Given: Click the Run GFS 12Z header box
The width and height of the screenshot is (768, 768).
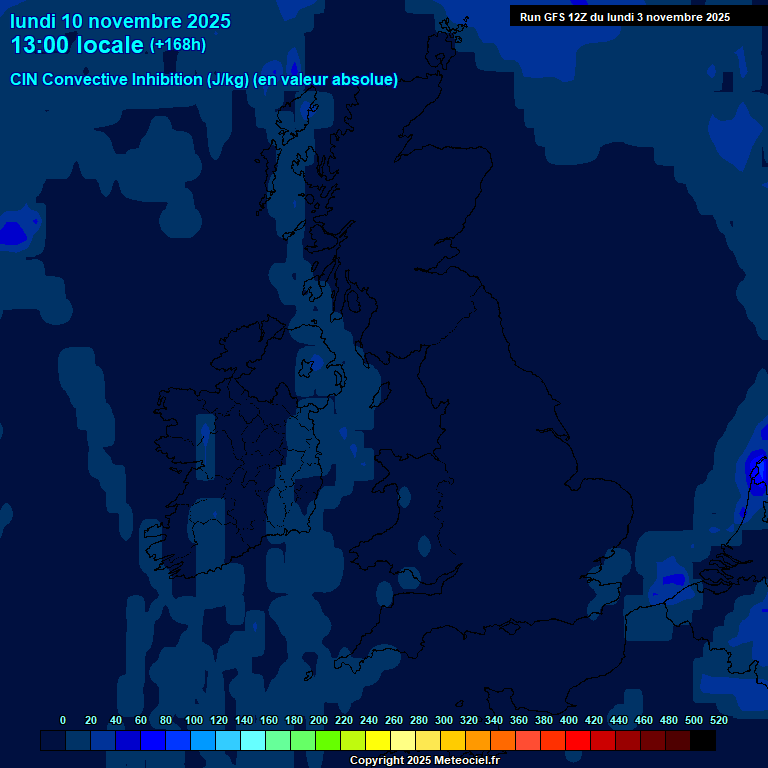Looking at the screenshot, I should [625, 17].
